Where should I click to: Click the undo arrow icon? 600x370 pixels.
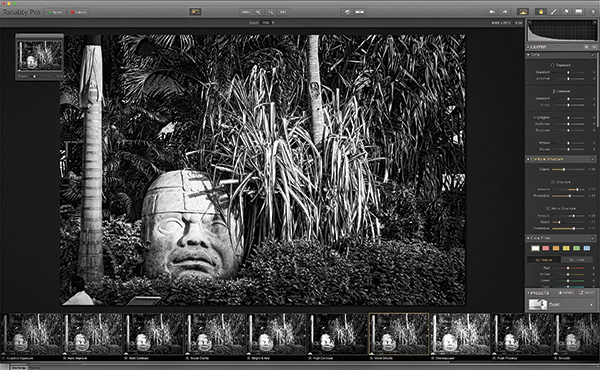(492, 12)
